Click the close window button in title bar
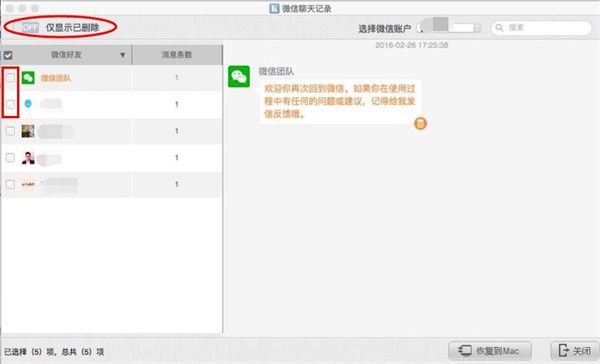This screenshot has width=600, height=364. click(x=10, y=8)
